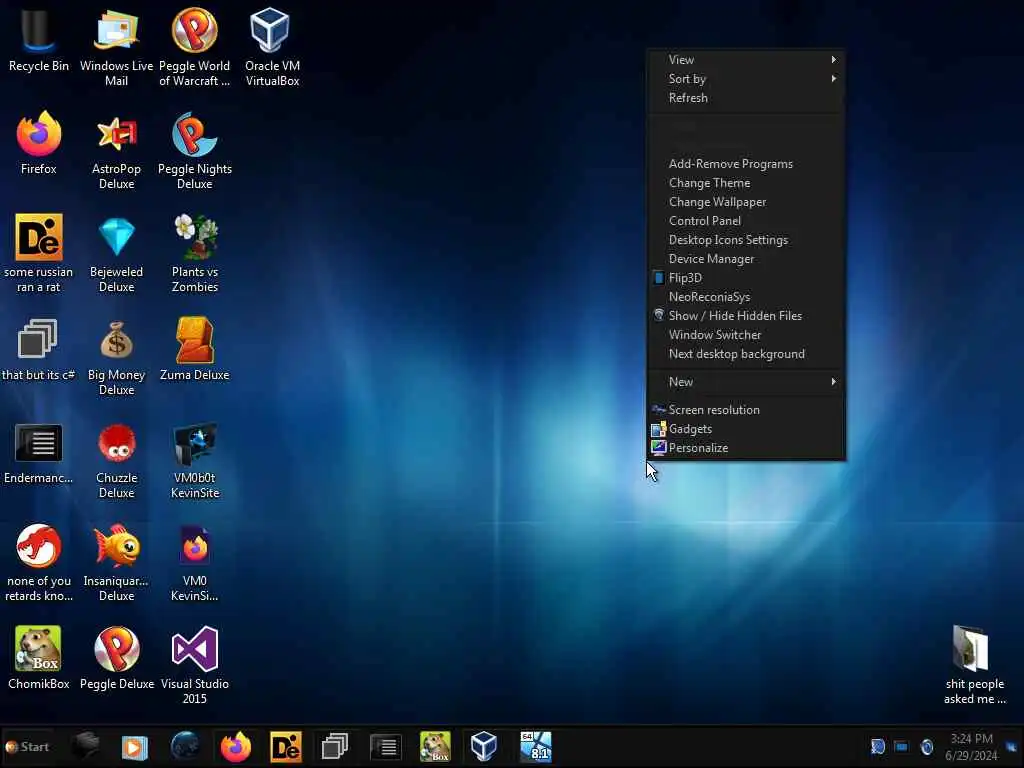The image size is (1024, 768).
Task: Select ChomikBox desktop icon
Action: coord(39,658)
